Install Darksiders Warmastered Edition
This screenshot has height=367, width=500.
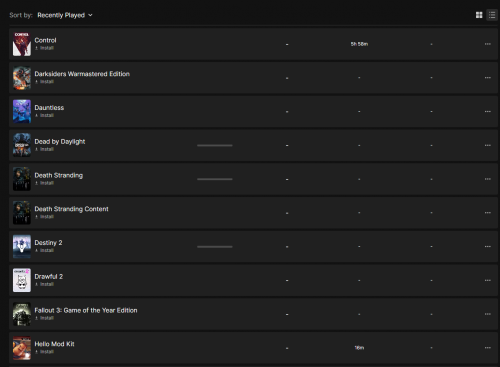(44, 82)
